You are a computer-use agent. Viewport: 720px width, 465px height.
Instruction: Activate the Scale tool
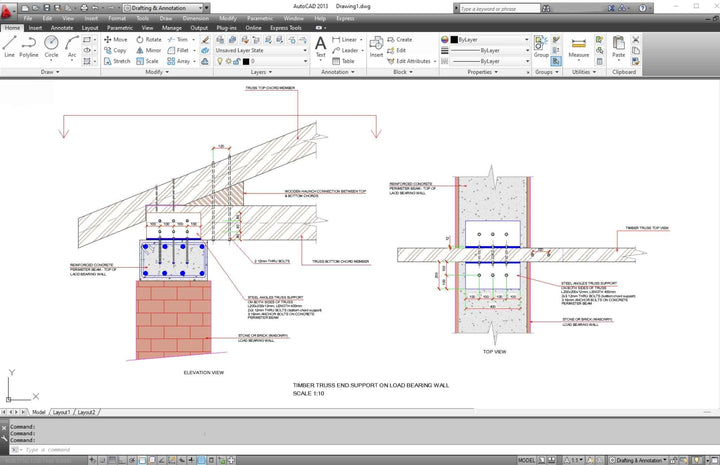click(x=147, y=61)
